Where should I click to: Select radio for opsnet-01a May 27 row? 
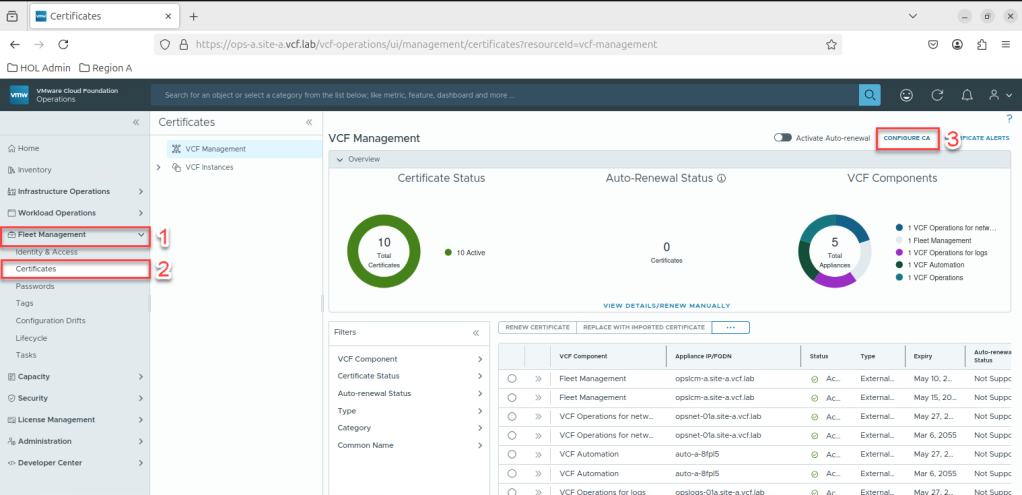(512, 416)
